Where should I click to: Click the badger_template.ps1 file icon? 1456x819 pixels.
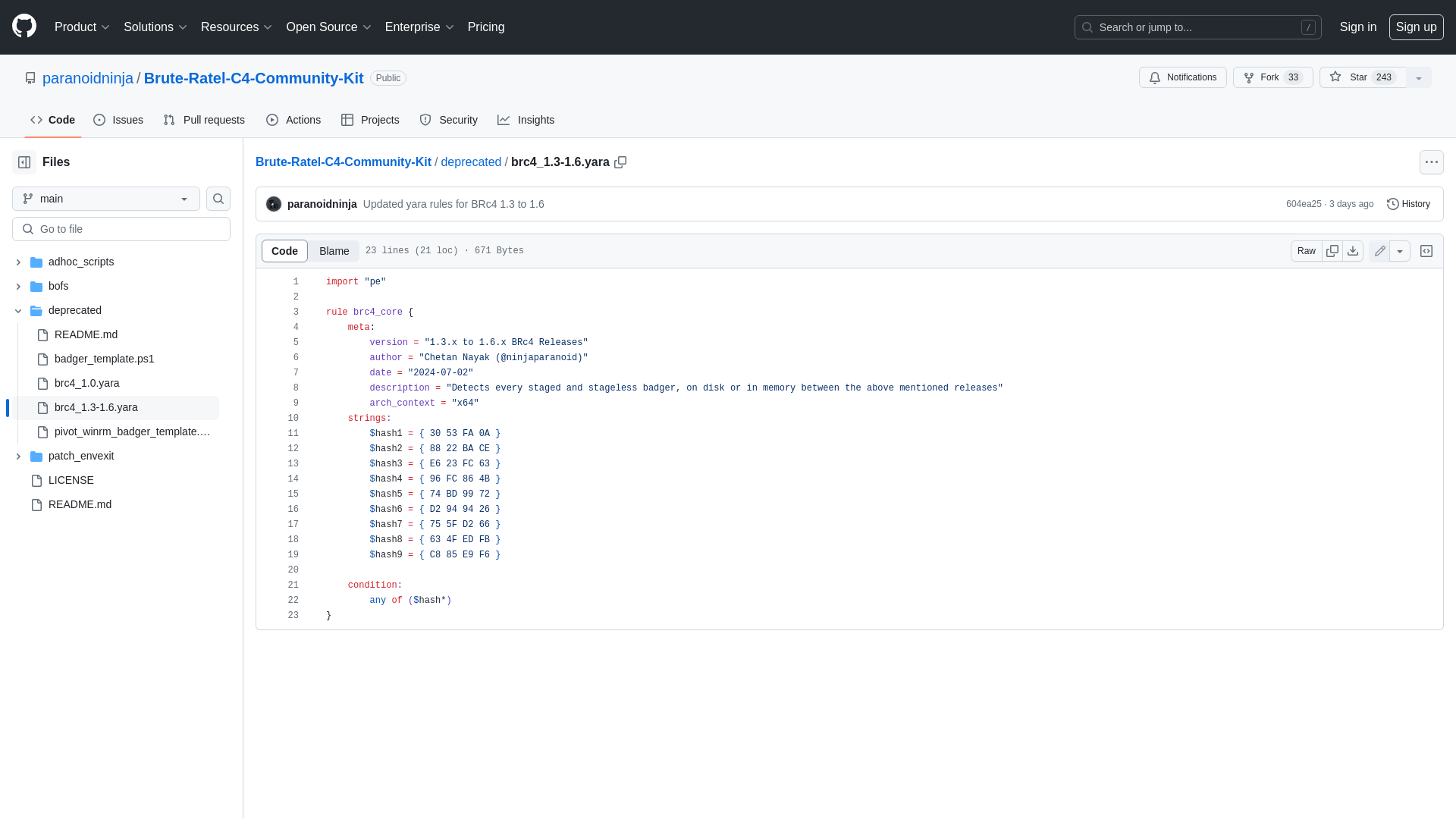[42, 359]
